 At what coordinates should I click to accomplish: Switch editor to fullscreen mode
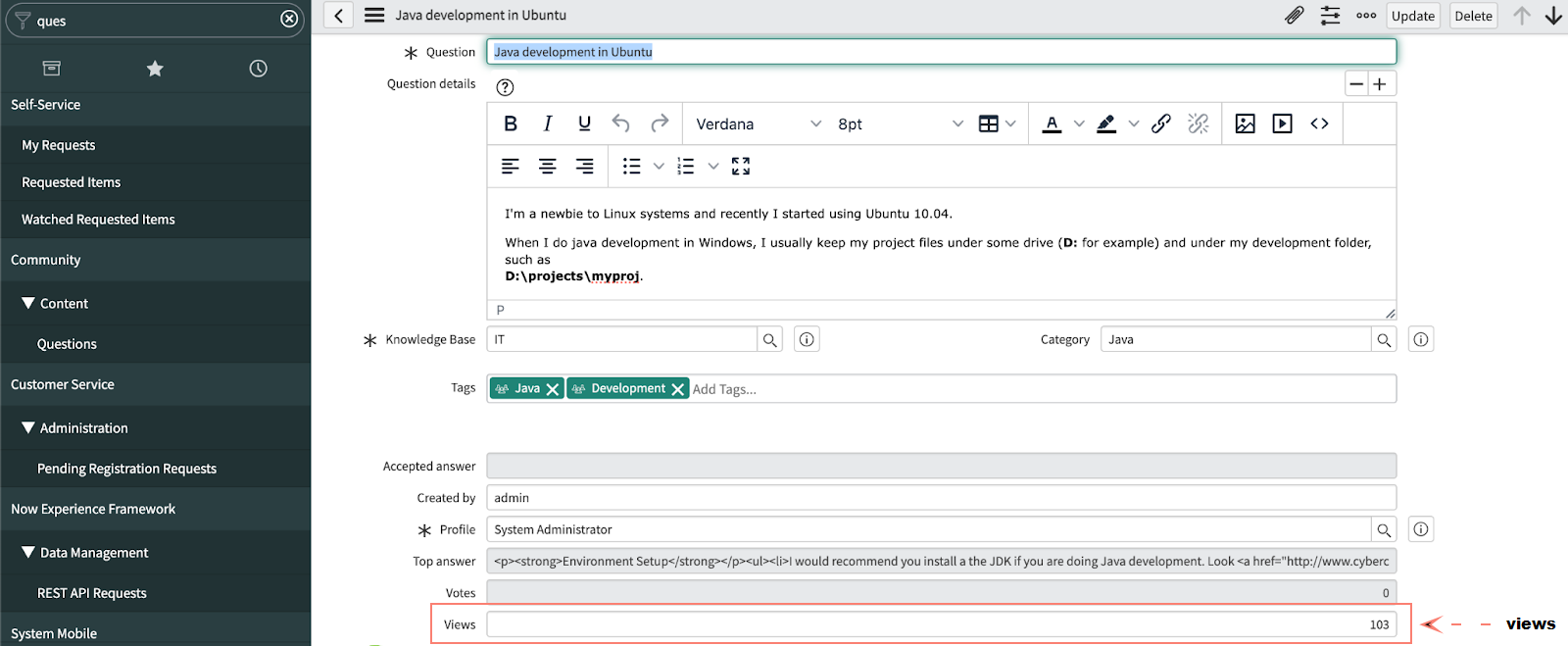pos(741,167)
